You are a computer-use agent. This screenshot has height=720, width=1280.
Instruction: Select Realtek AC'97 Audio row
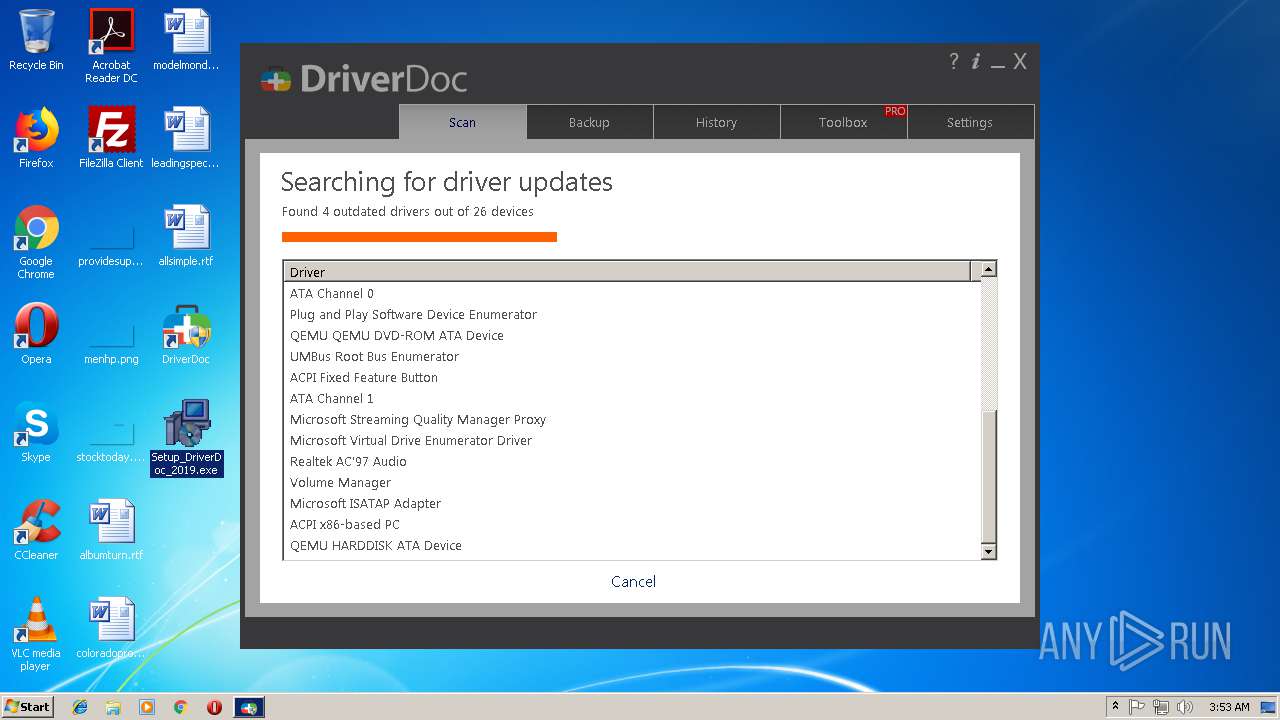631,461
